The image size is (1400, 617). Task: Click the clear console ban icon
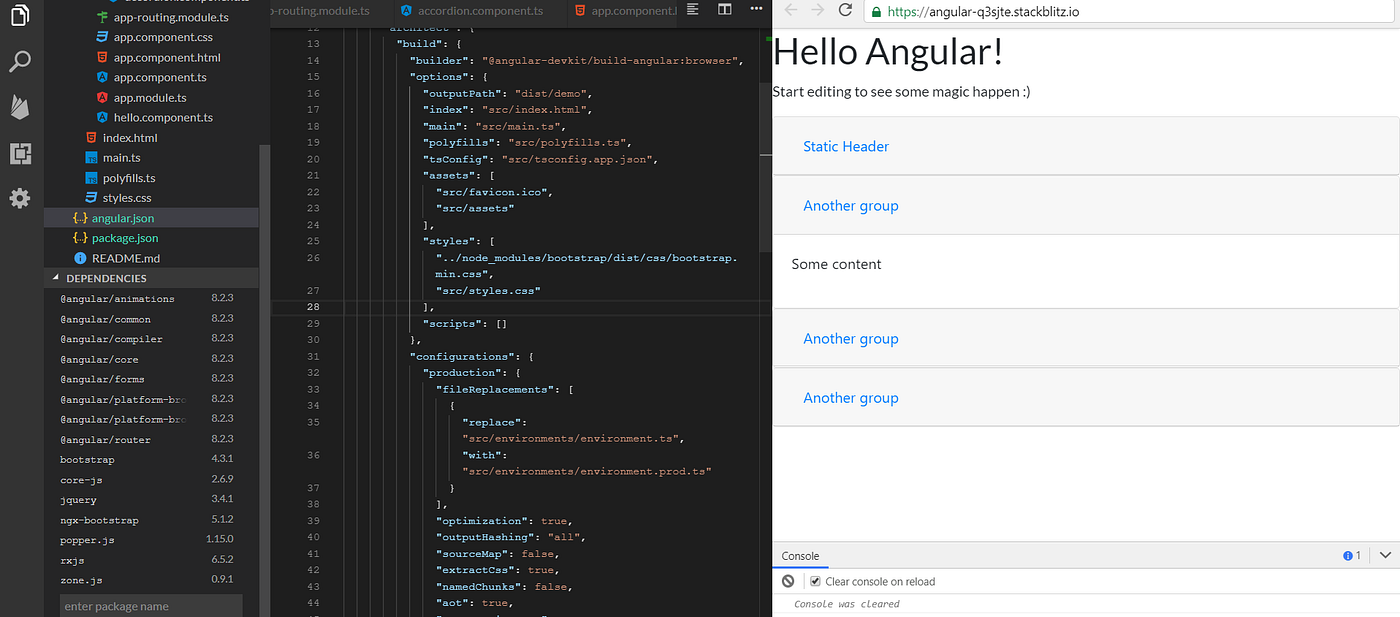pos(788,581)
